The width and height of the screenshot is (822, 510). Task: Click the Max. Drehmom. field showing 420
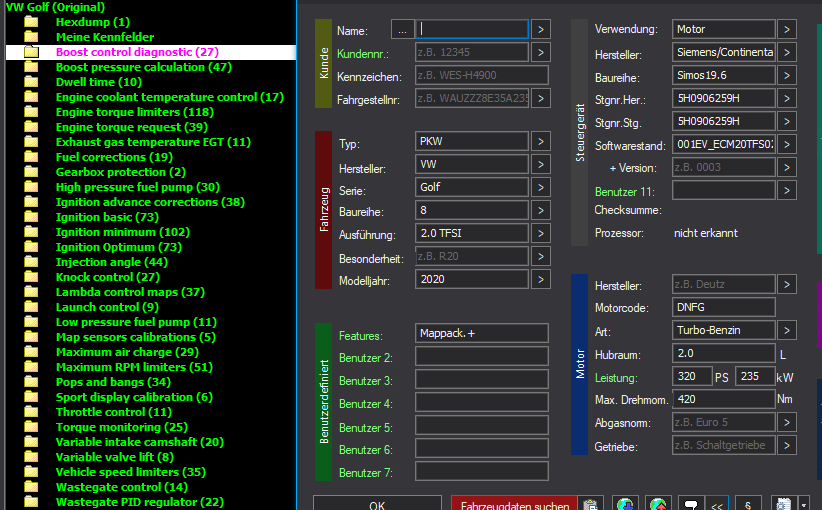[x=723, y=399]
